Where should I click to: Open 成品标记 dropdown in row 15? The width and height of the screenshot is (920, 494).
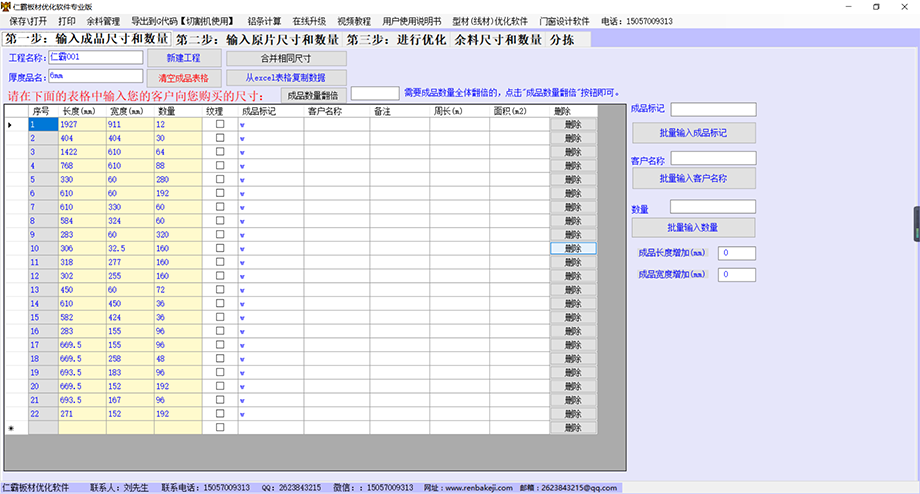[x=242, y=318]
